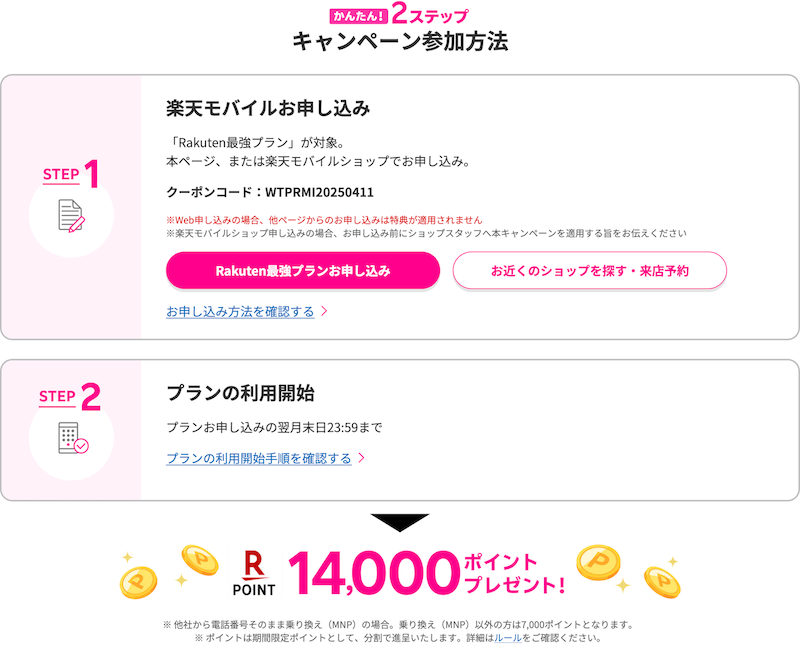Click the coupon code WTPRMI20250411
Screen dimensions: 800x658
[x=319, y=192]
